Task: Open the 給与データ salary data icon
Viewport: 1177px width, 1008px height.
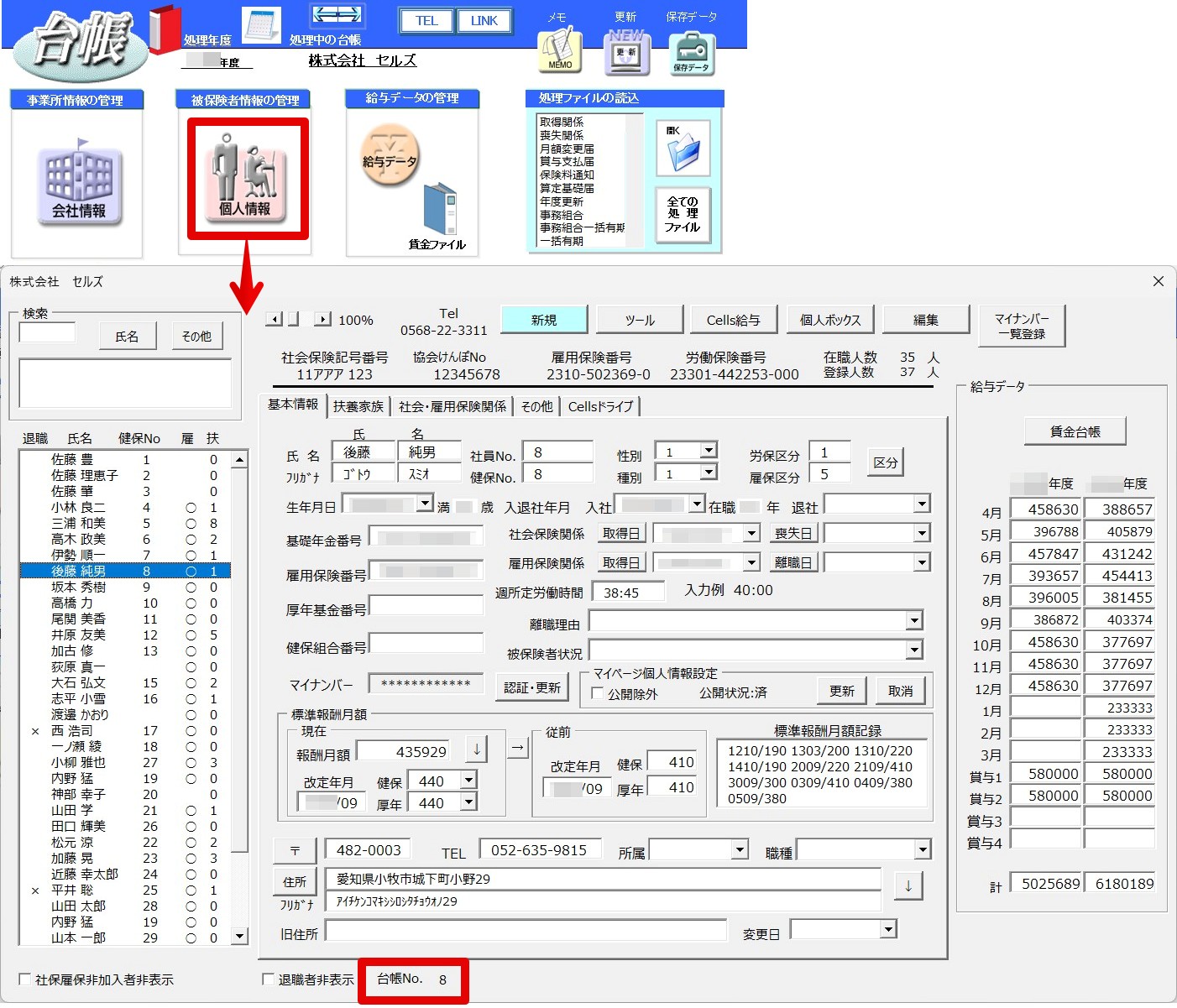Action: click(390, 158)
